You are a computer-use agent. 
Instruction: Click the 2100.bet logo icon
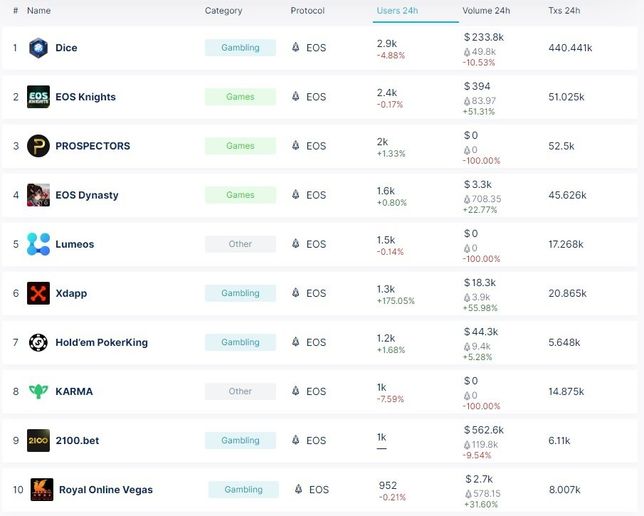(x=38, y=440)
